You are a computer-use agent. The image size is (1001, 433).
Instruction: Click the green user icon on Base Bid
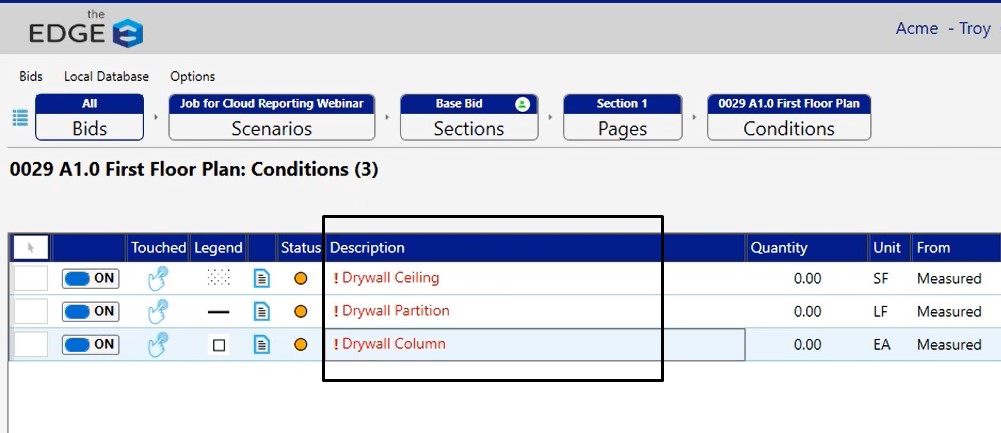click(x=521, y=104)
